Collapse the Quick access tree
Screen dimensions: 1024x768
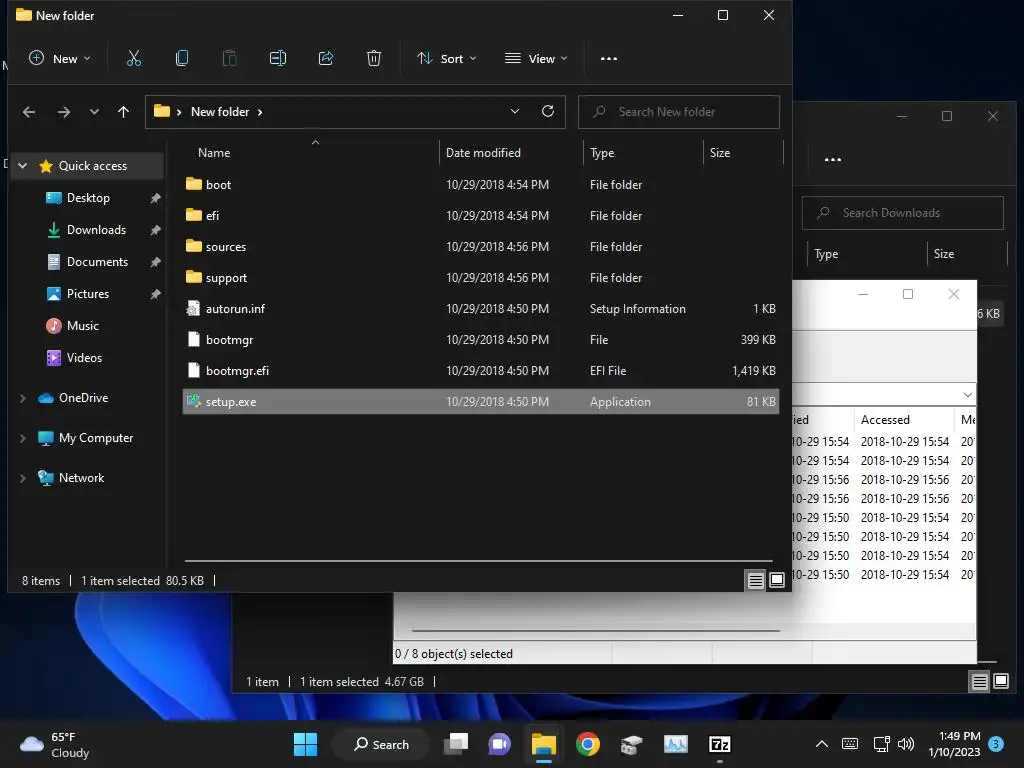[22, 166]
